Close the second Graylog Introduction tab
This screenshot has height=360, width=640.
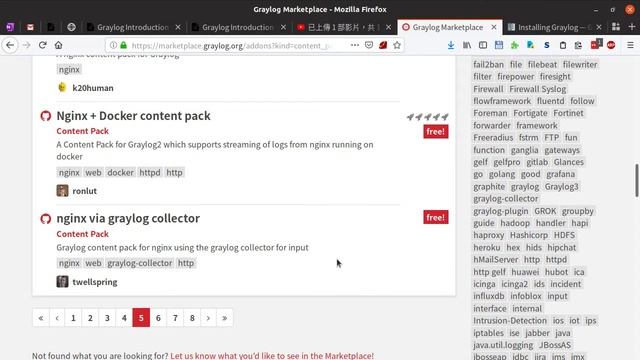pos(283,27)
